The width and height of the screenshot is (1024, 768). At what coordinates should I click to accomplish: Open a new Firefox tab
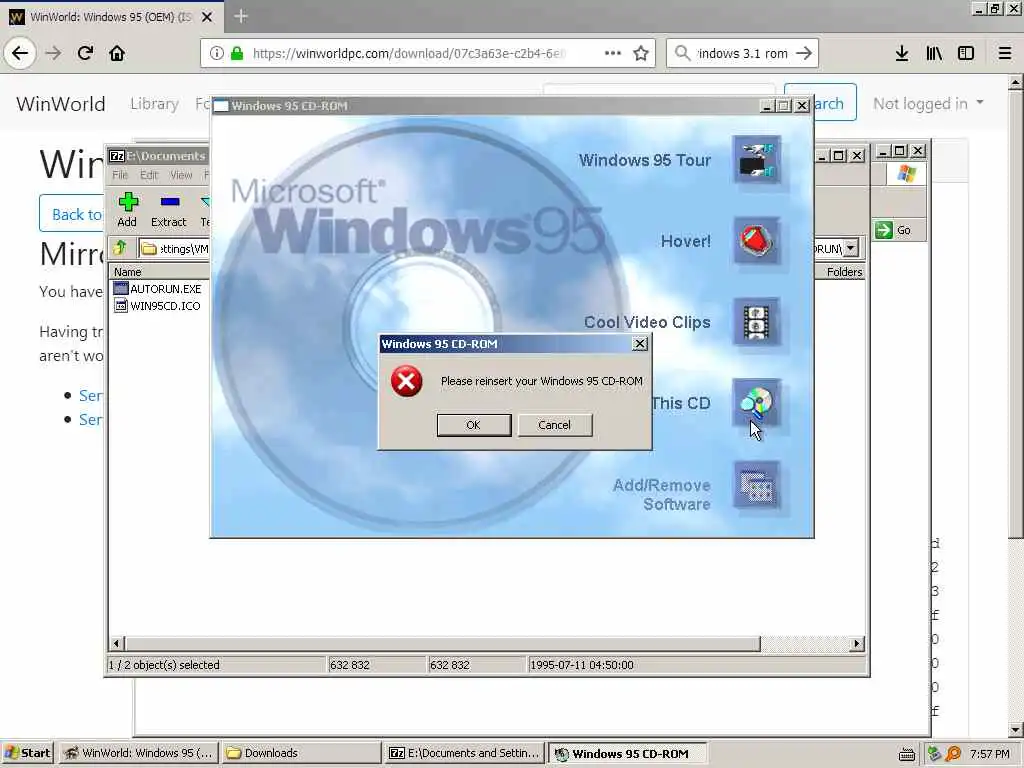pyautogui.click(x=240, y=16)
